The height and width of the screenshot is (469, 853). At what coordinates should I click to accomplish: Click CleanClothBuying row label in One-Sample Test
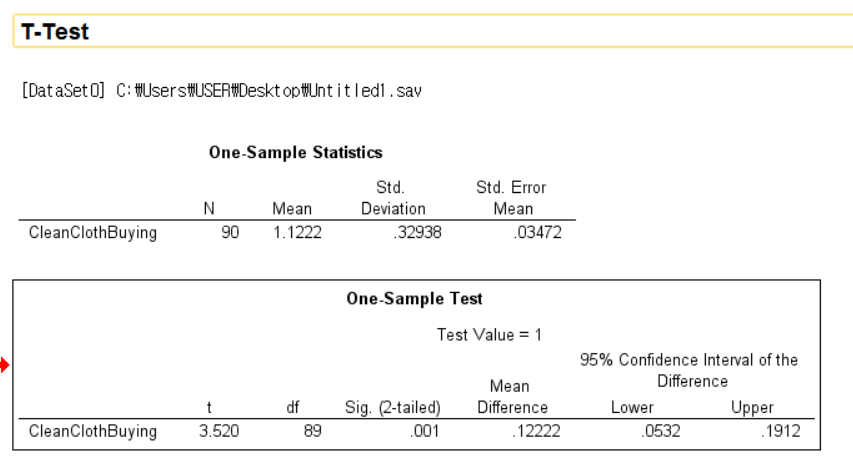(94, 432)
